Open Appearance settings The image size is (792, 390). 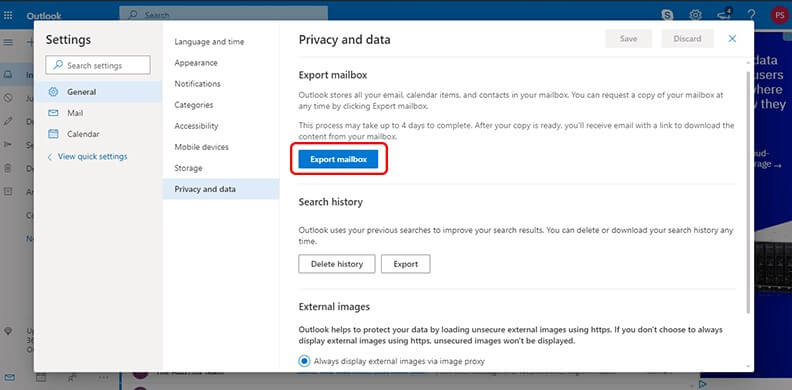coord(221,63)
